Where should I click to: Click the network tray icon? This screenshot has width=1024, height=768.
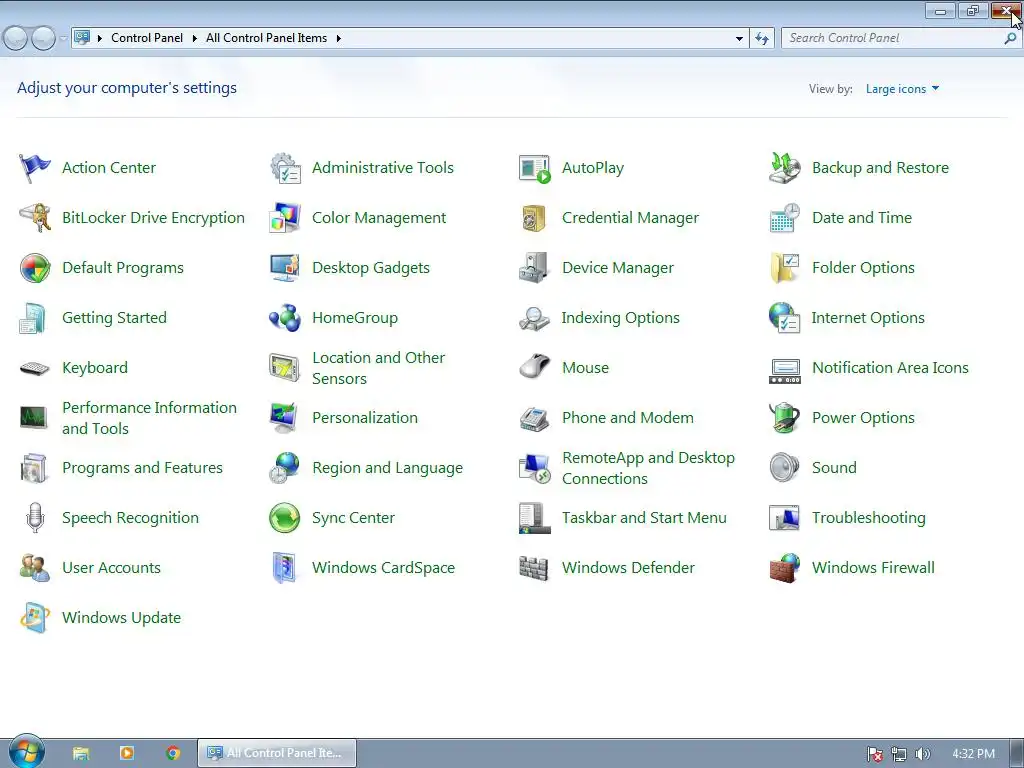(899, 754)
